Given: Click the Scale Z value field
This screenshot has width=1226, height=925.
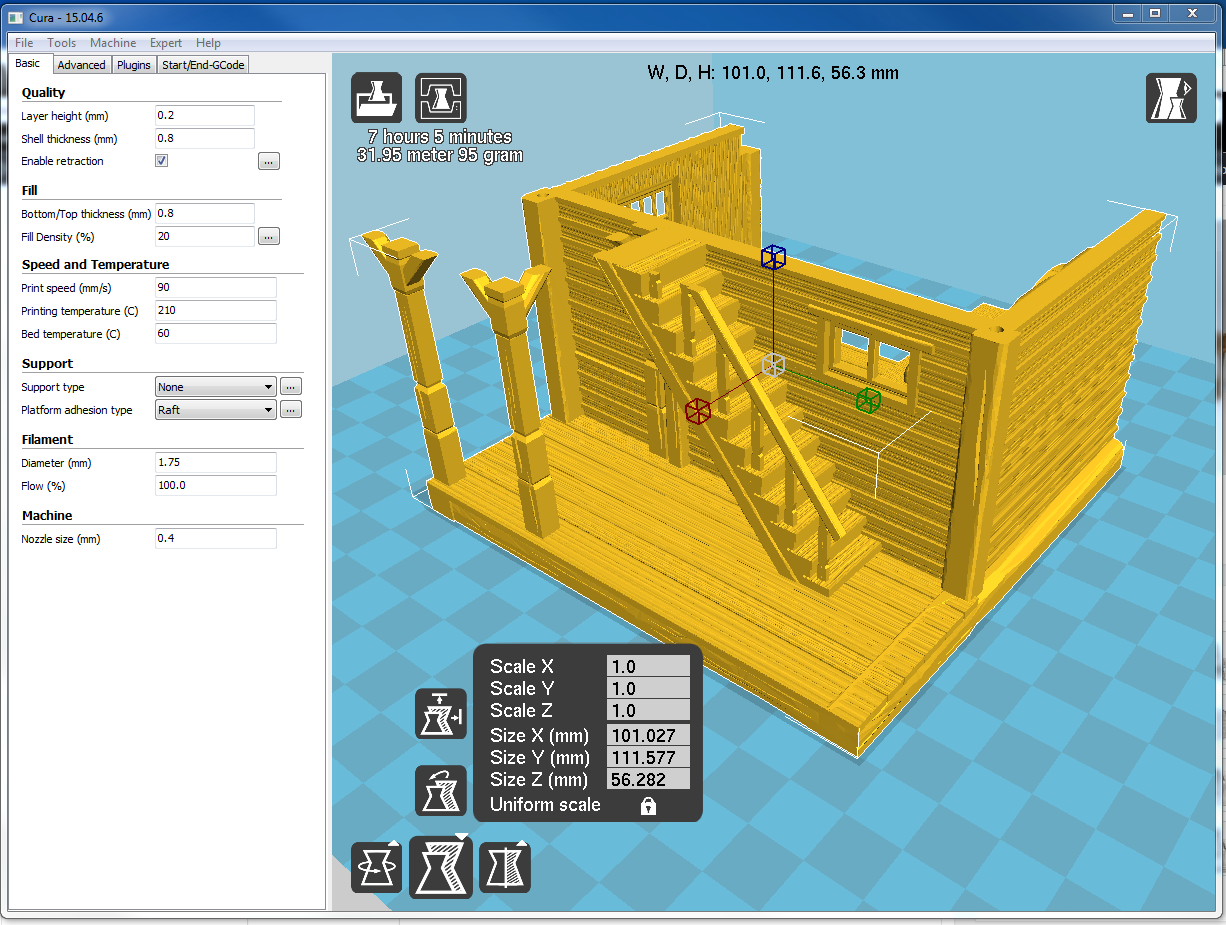Looking at the screenshot, I should coord(648,711).
